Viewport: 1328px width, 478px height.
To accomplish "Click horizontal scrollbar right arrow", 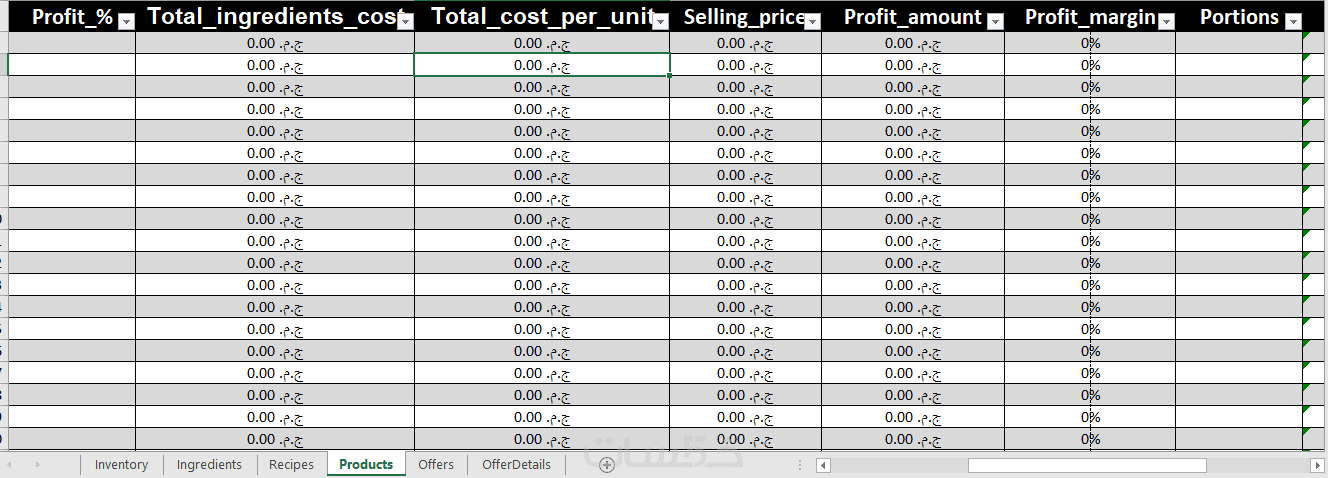I will (1317, 465).
